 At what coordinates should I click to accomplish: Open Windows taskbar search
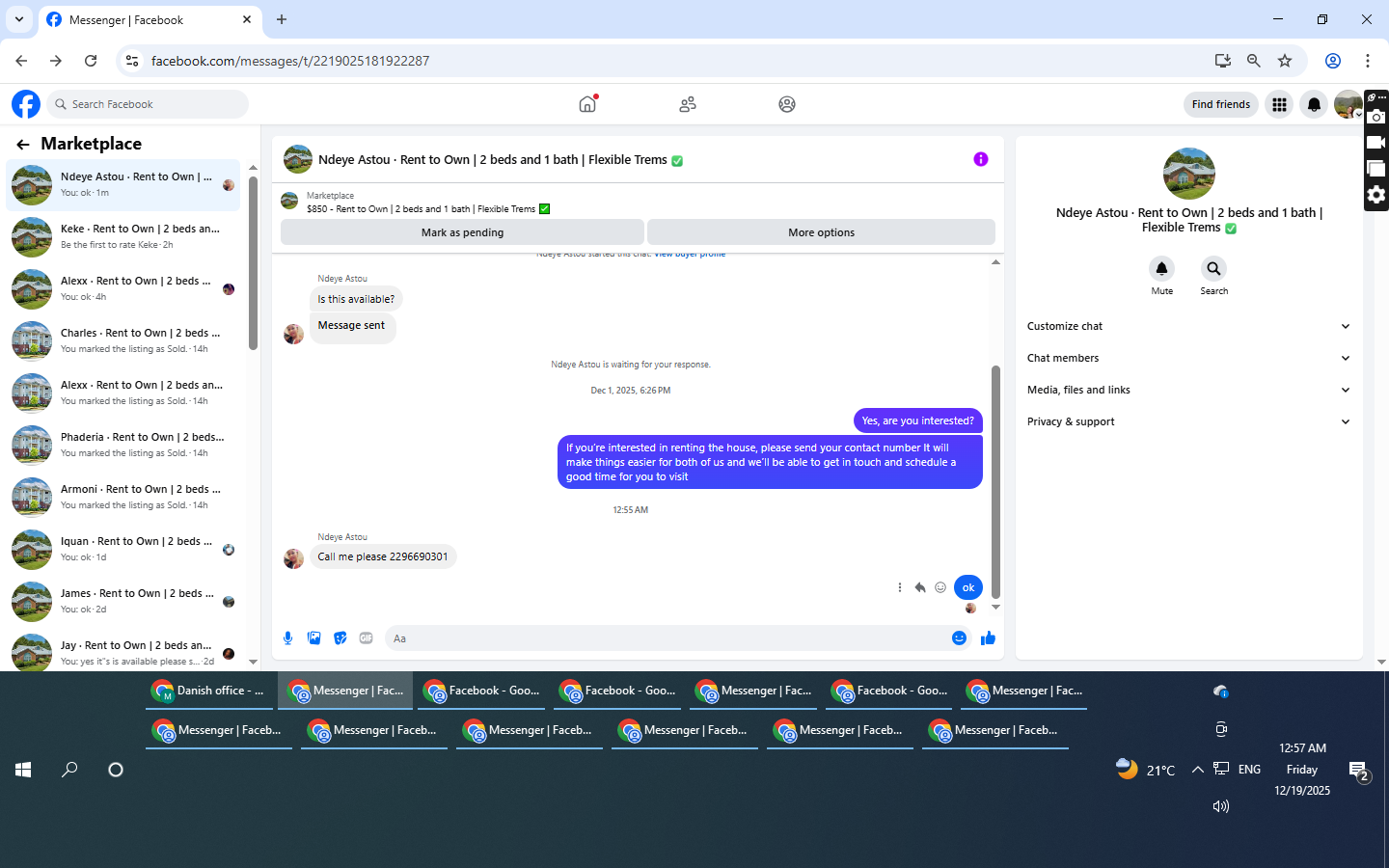tap(69, 770)
